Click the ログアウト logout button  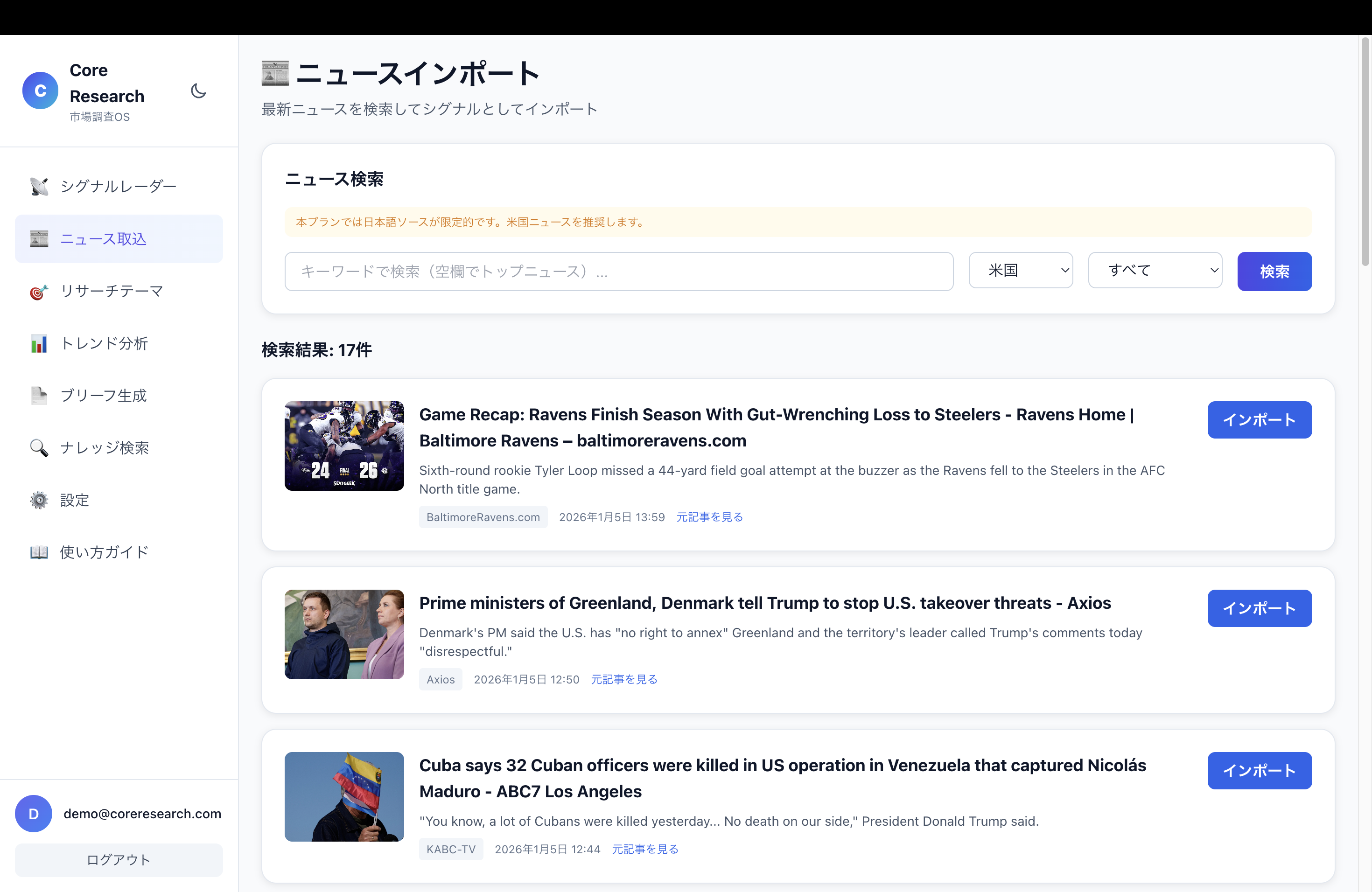[x=119, y=860]
